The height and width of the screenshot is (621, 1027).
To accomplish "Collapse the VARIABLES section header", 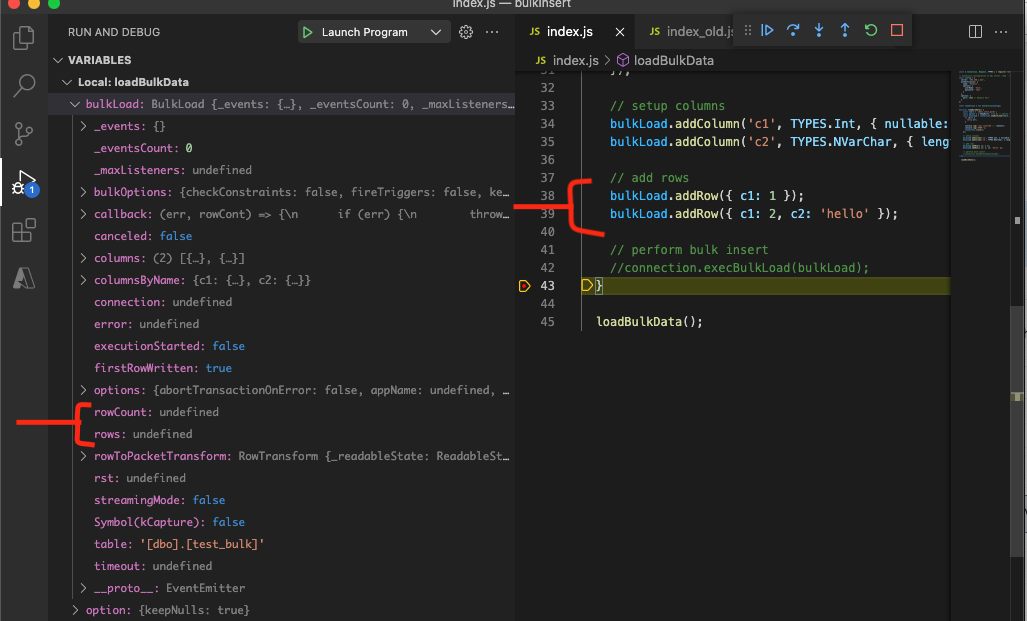I will (58, 60).
